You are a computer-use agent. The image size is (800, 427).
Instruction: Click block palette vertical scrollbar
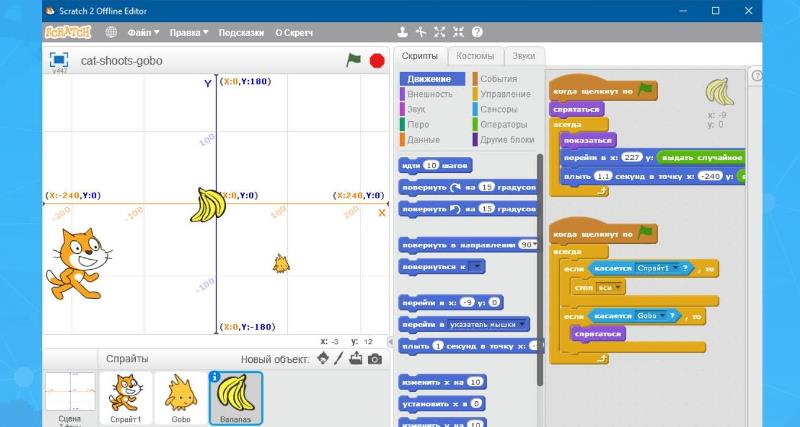(x=540, y=269)
